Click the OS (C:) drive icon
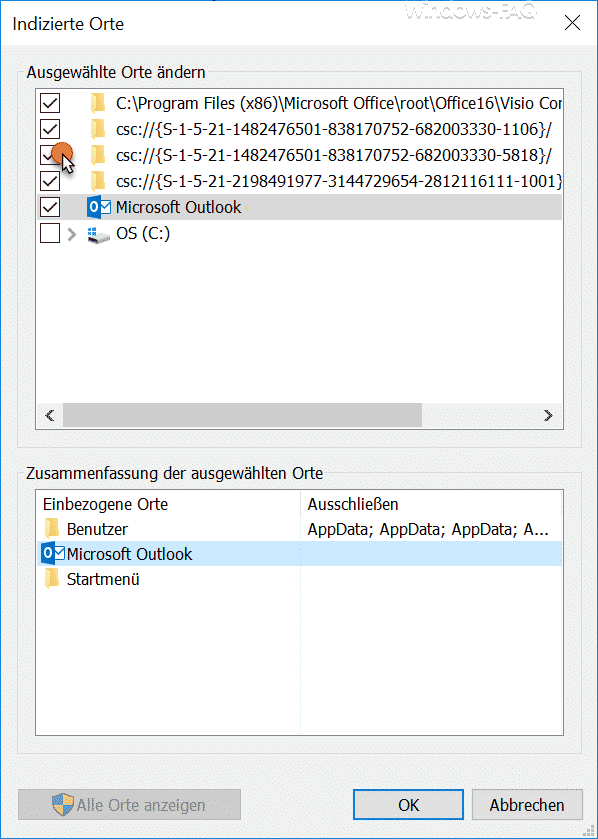Image resolution: width=598 pixels, height=839 pixels. [98, 234]
